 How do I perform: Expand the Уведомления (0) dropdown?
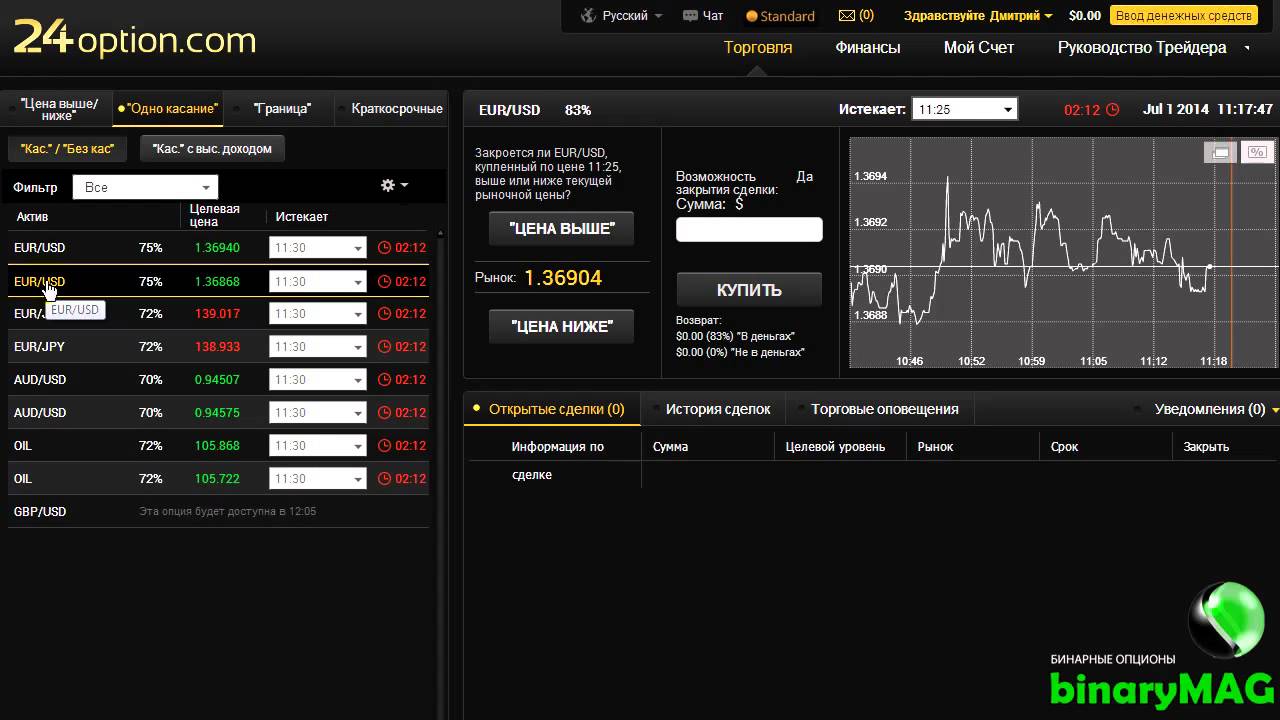pyautogui.click(x=1216, y=409)
